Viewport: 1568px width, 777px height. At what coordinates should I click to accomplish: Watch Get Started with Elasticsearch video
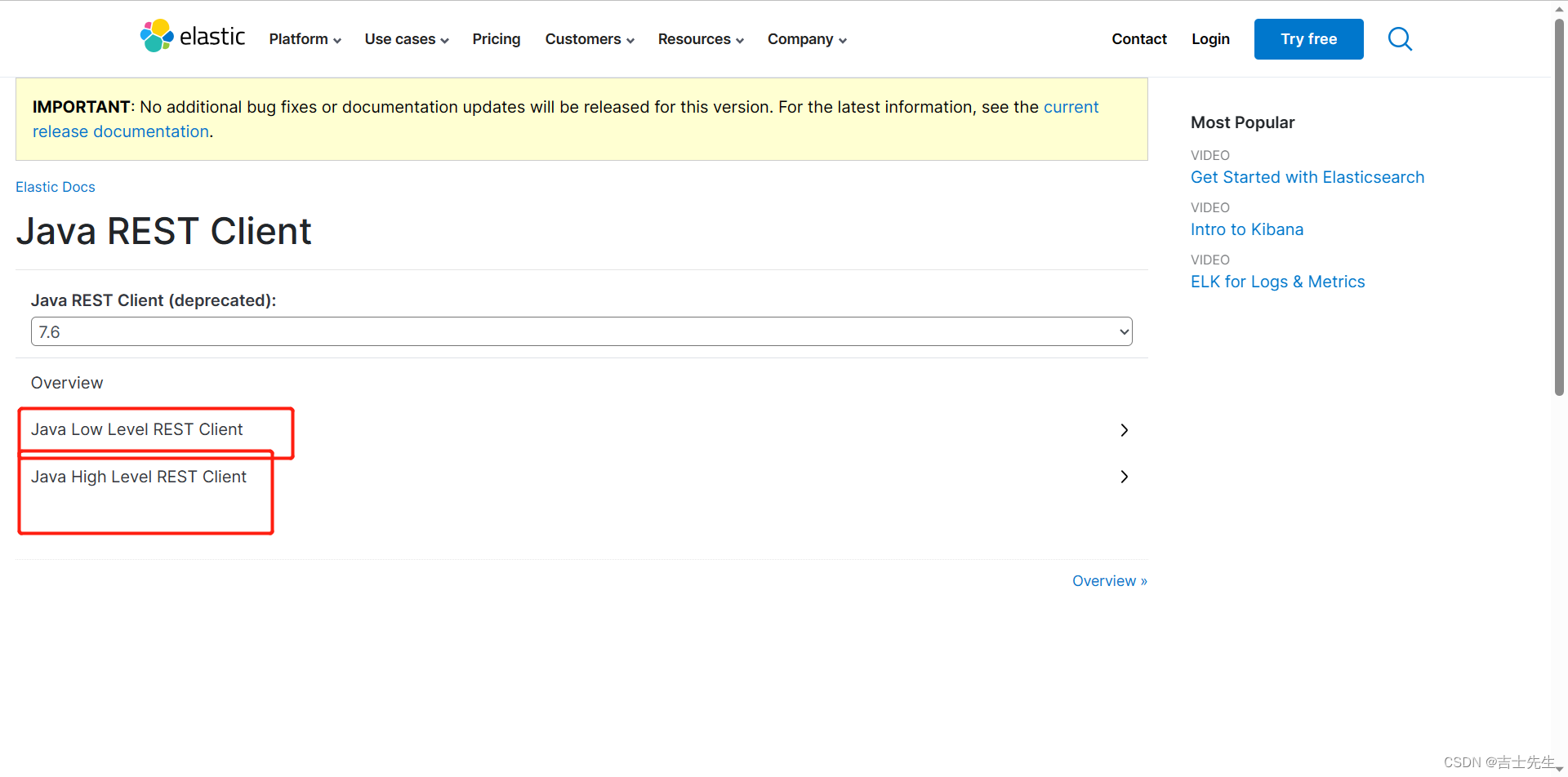pyautogui.click(x=1307, y=177)
